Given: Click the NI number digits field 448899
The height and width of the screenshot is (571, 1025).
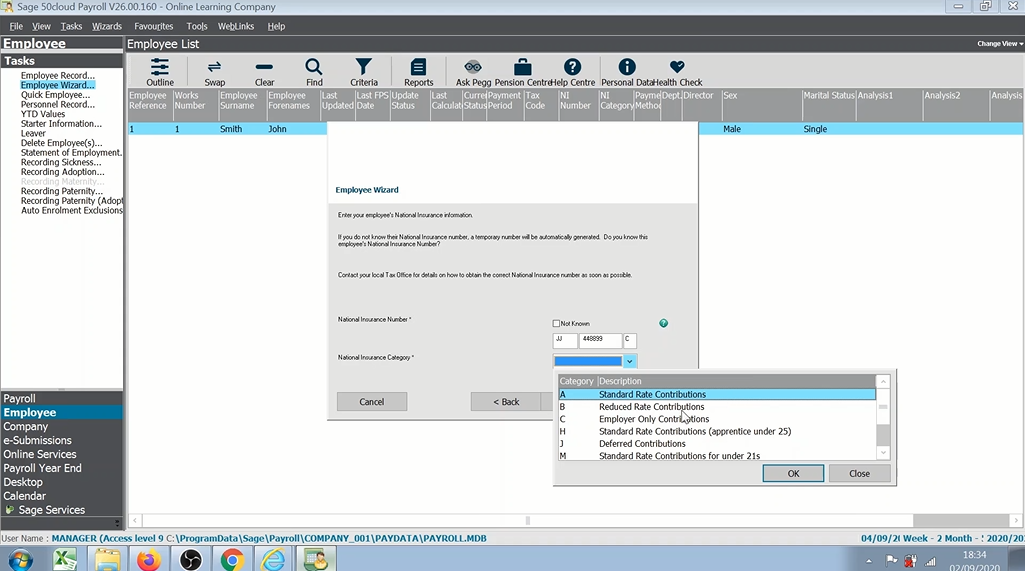Looking at the screenshot, I should click(x=600, y=340).
